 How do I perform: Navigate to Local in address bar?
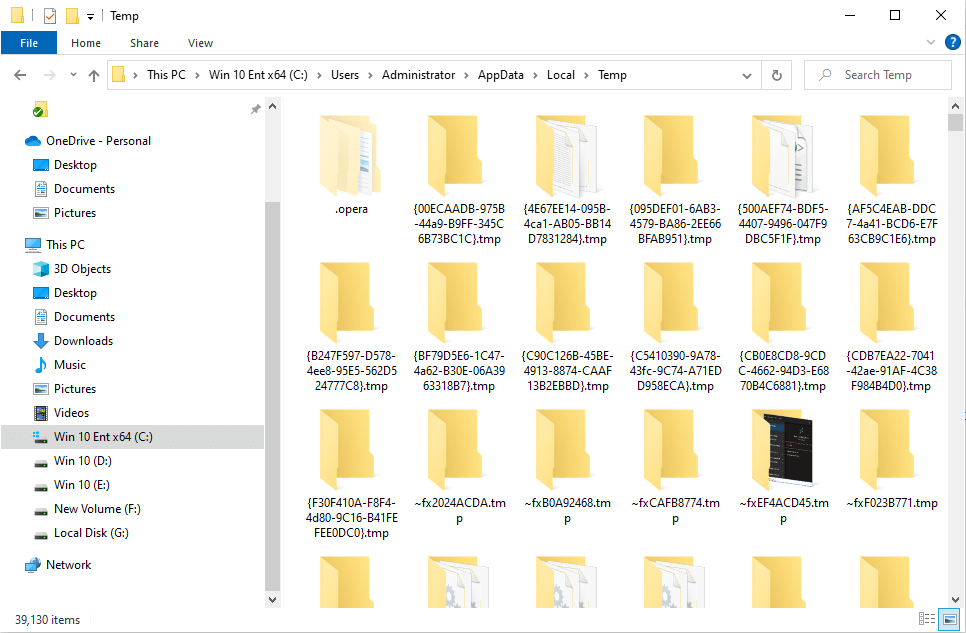tap(561, 75)
